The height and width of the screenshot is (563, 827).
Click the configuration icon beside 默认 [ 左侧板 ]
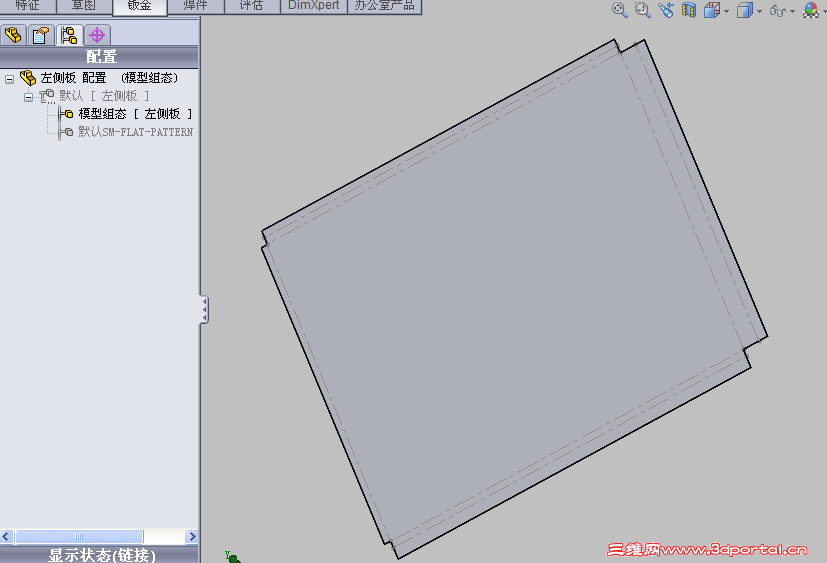coord(47,96)
